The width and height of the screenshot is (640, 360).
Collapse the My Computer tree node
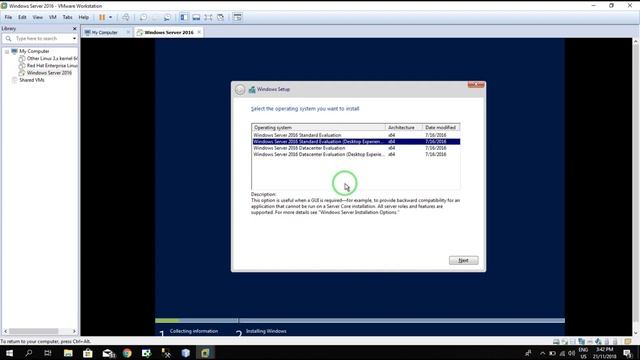coord(7,51)
